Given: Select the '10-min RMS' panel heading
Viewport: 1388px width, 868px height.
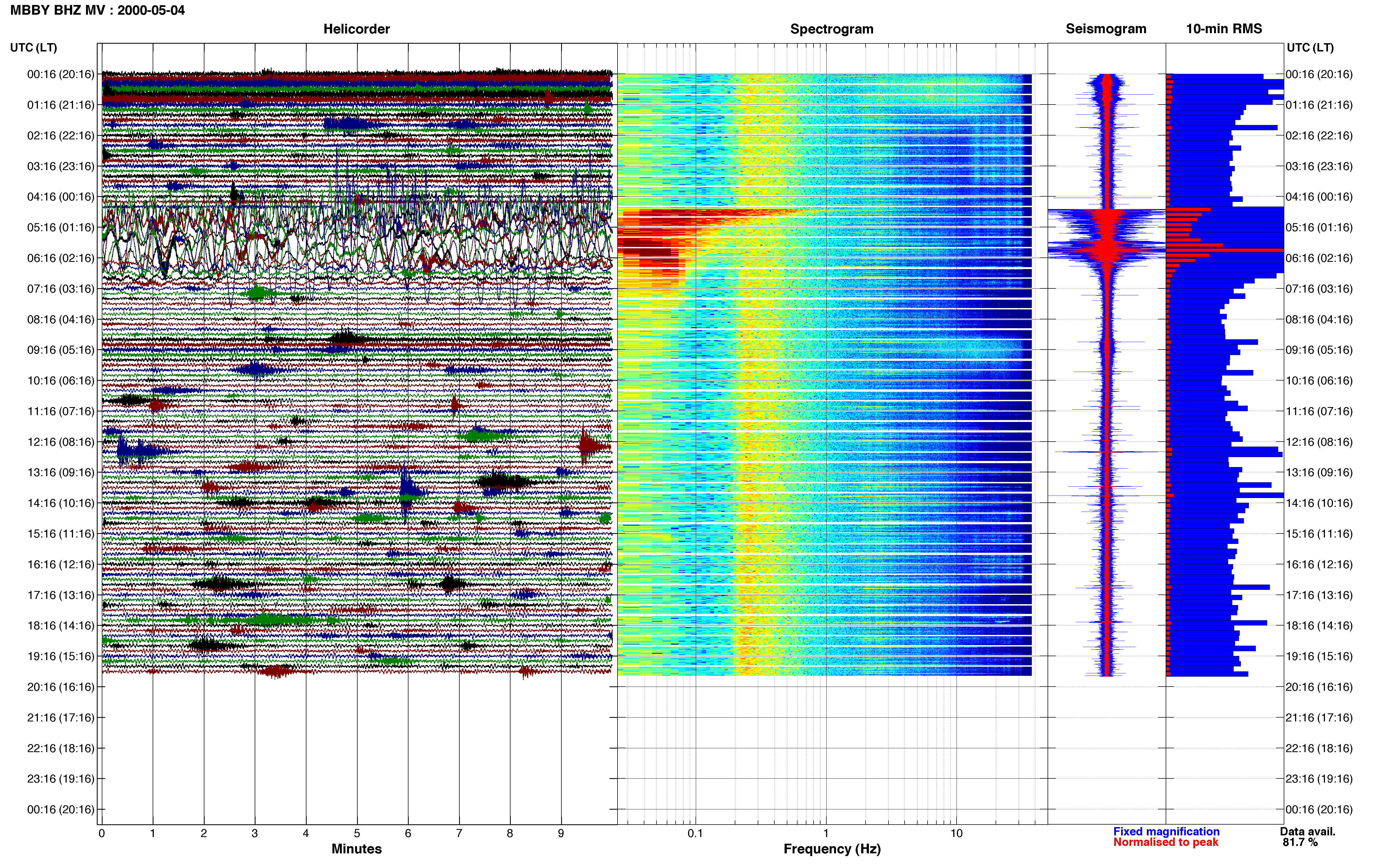Looking at the screenshot, I should [x=1224, y=29].
